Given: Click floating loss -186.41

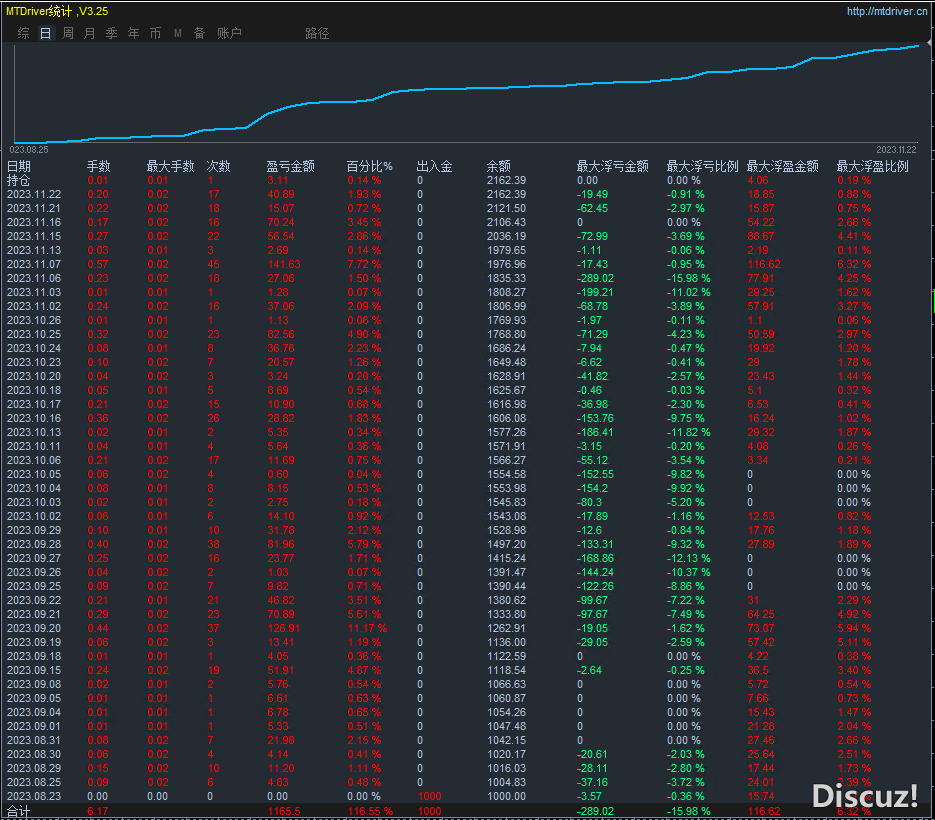Looking at the screenshot, I should click(595, 432).
